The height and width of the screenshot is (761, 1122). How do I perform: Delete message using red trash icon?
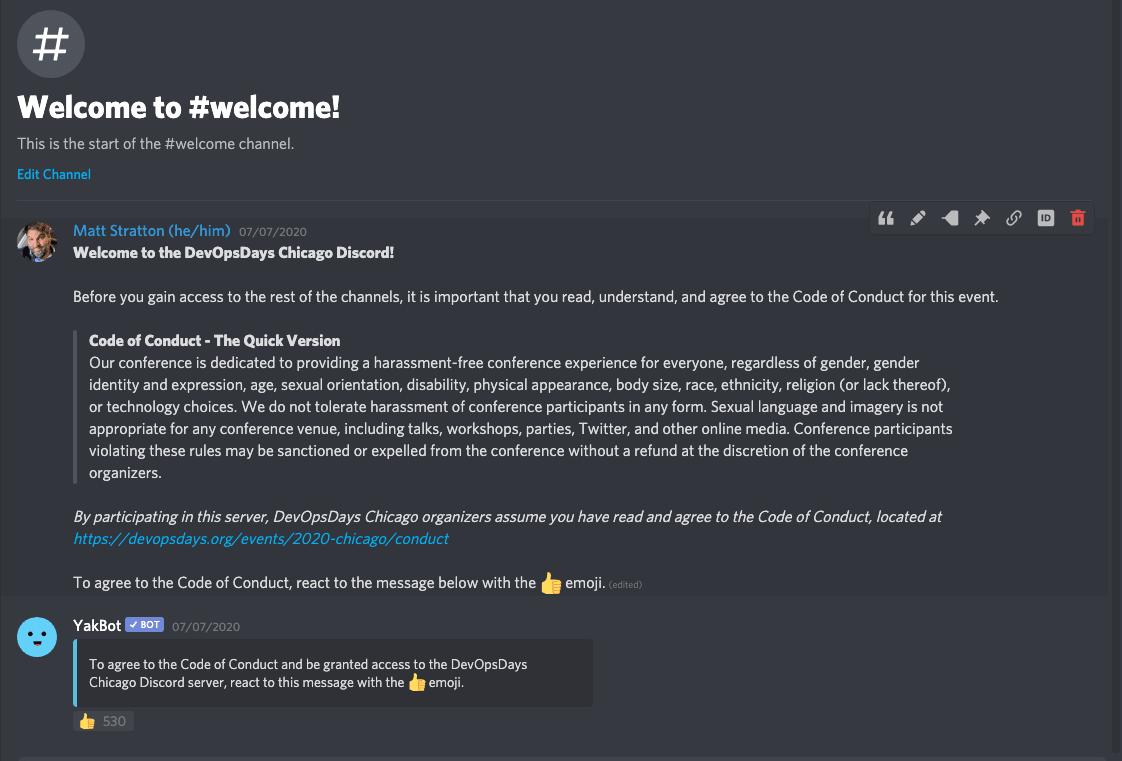pos(1078,218)
